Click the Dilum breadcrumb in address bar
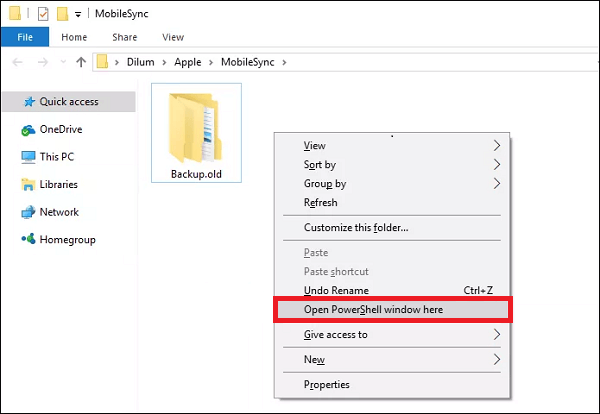The image size is (600, 414). (x=141, y=62)
